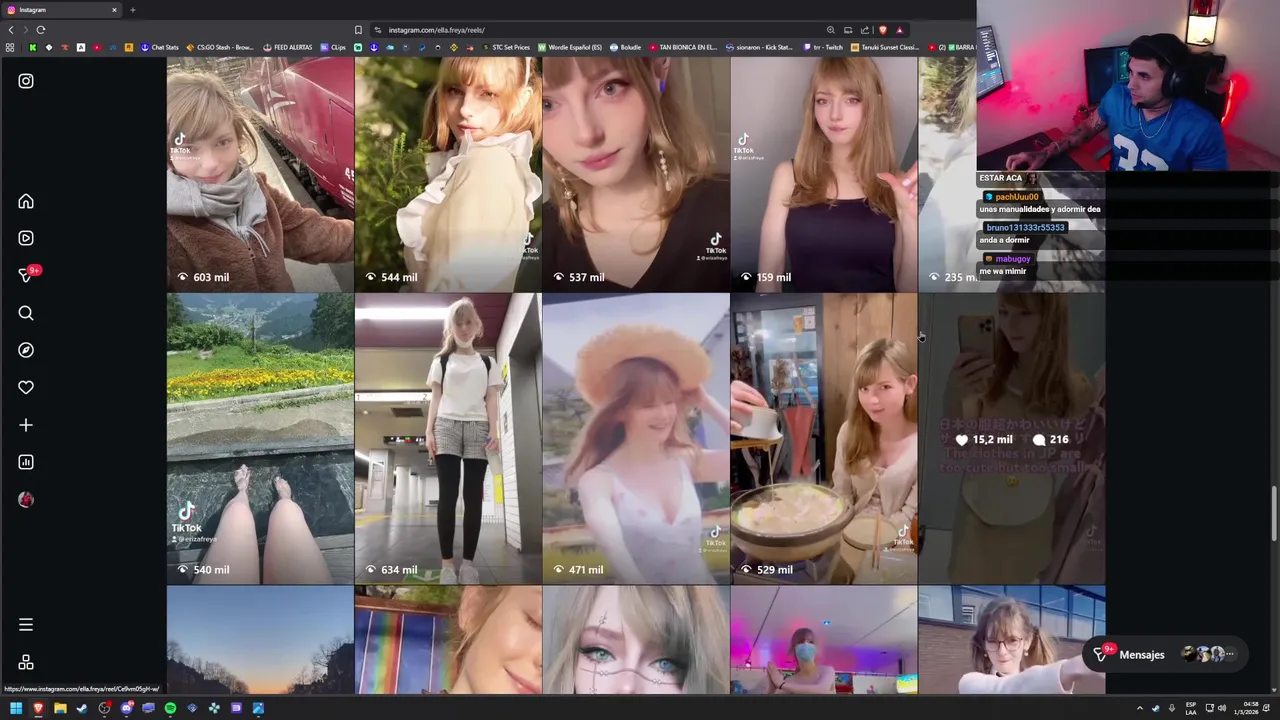Open Messages icon with 9+ badge in sidebar
Image resolution: width=1280 pixels, height=720 pixels.
(x=27, y=275)
